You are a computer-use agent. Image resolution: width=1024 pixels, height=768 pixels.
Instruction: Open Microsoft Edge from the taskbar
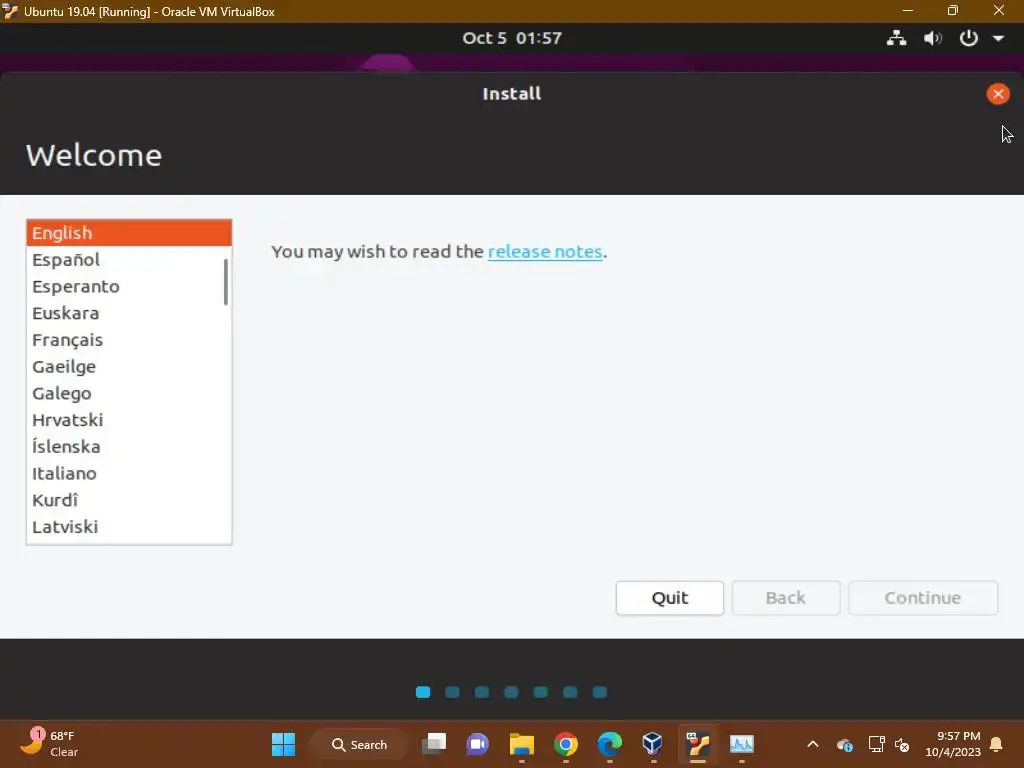(x=609, y=744)
